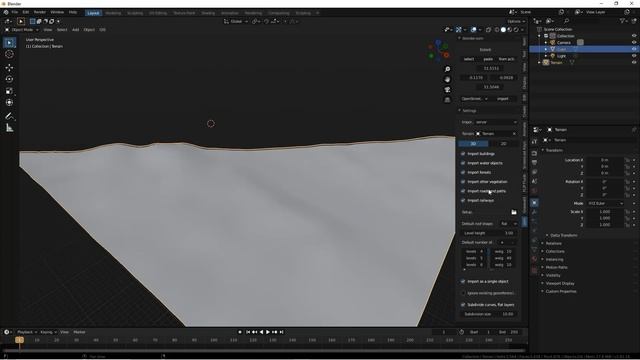Viewport: 640px width, 360px height.
Task: Toggle Import as a single object
Action: pyautogui.click(x=463, y=282)
